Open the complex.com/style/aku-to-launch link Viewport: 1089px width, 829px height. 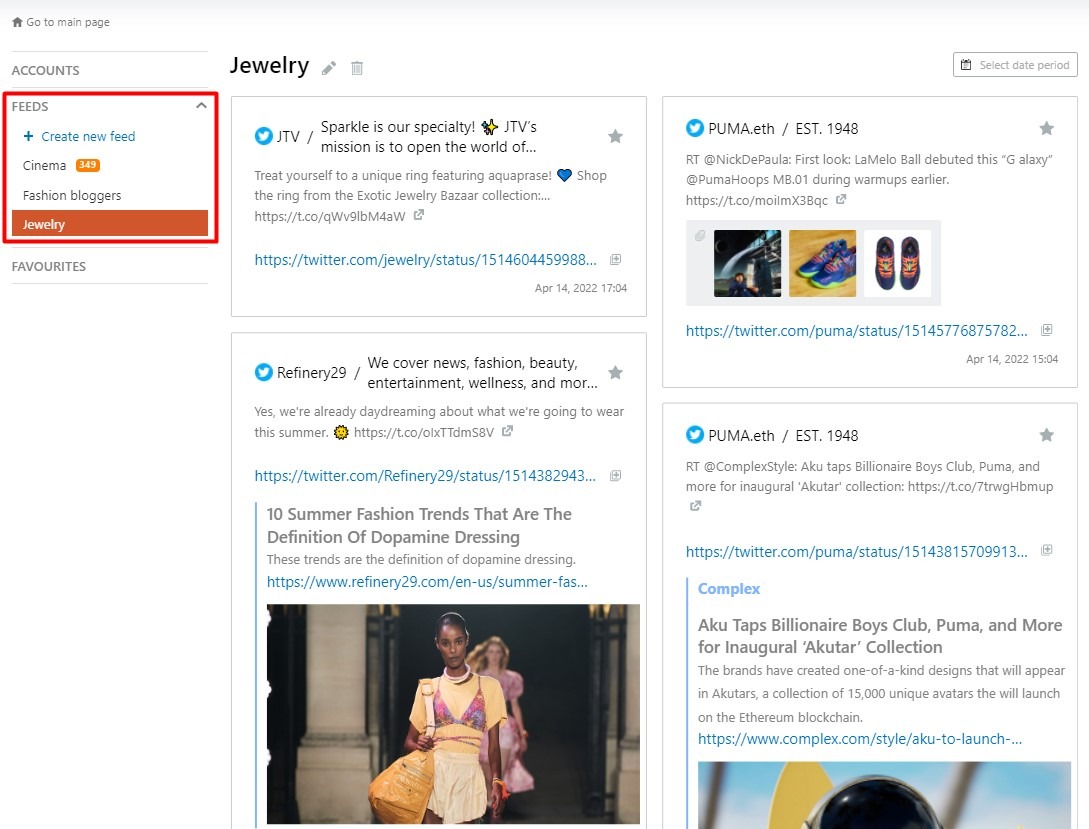click(860, 739)
